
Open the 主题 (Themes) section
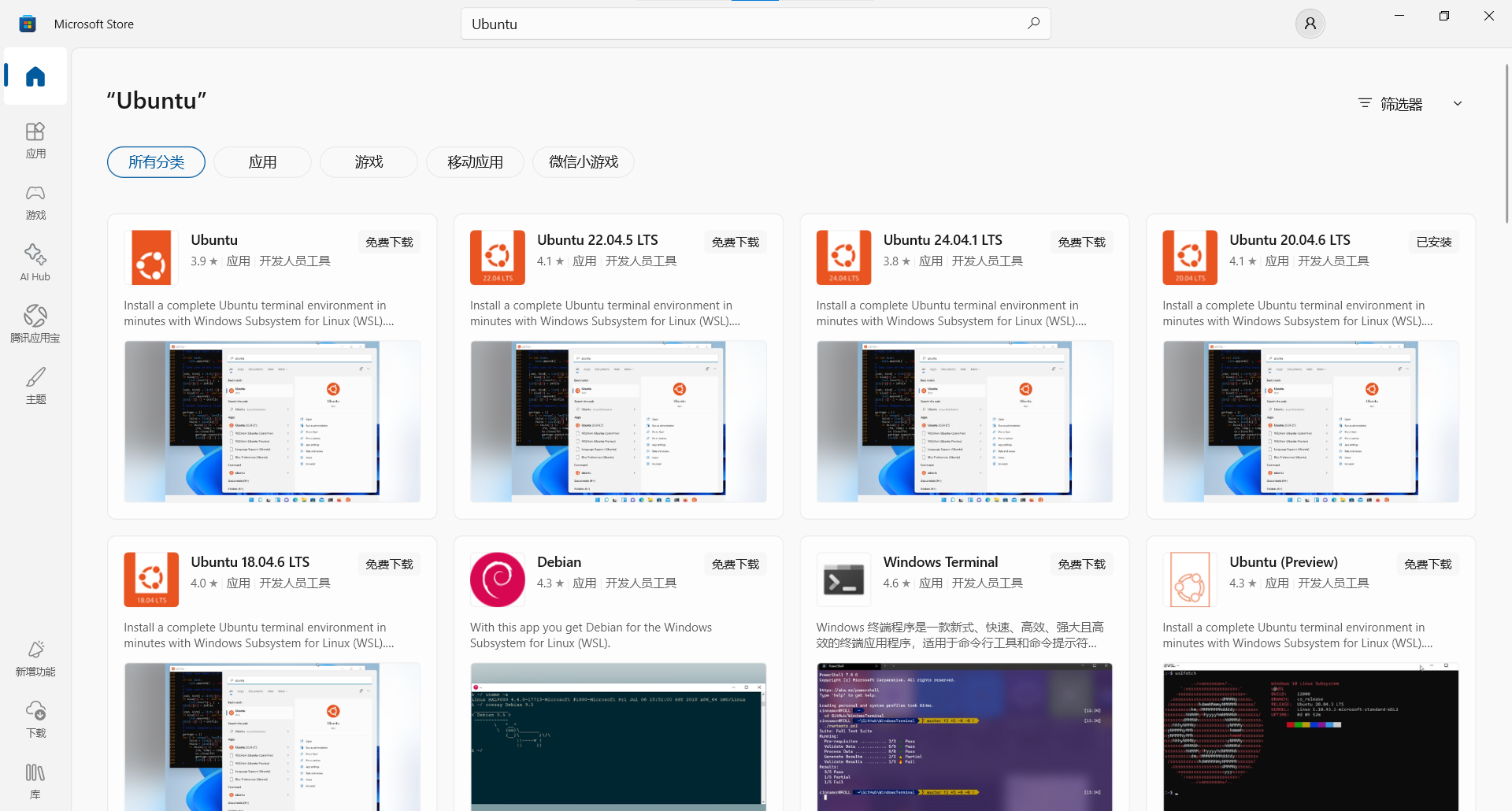35,385
